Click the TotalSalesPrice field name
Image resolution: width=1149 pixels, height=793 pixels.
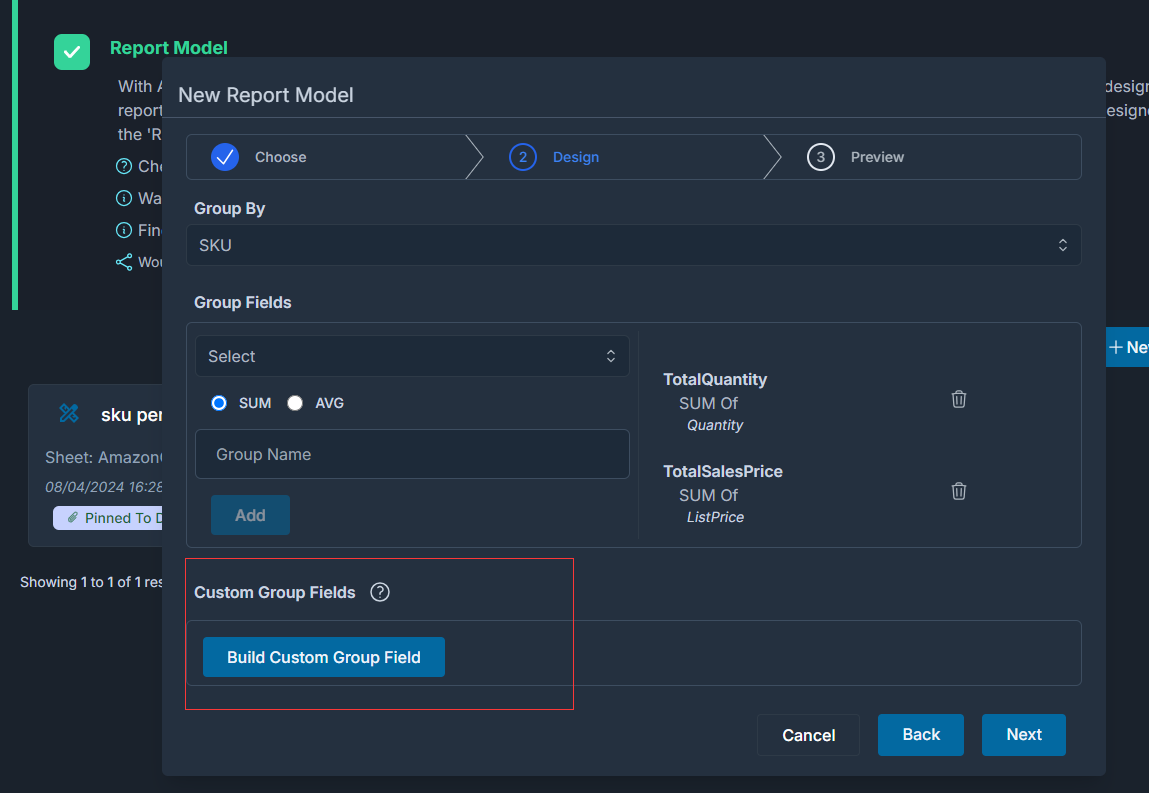[723, 471]
